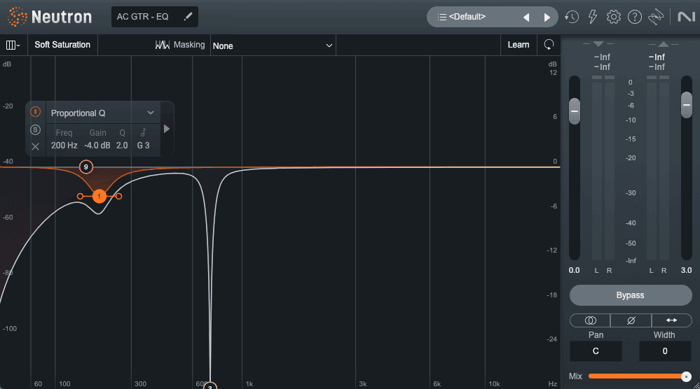
Task: Select the notch band node at bottom
Action: pos(210,385)
